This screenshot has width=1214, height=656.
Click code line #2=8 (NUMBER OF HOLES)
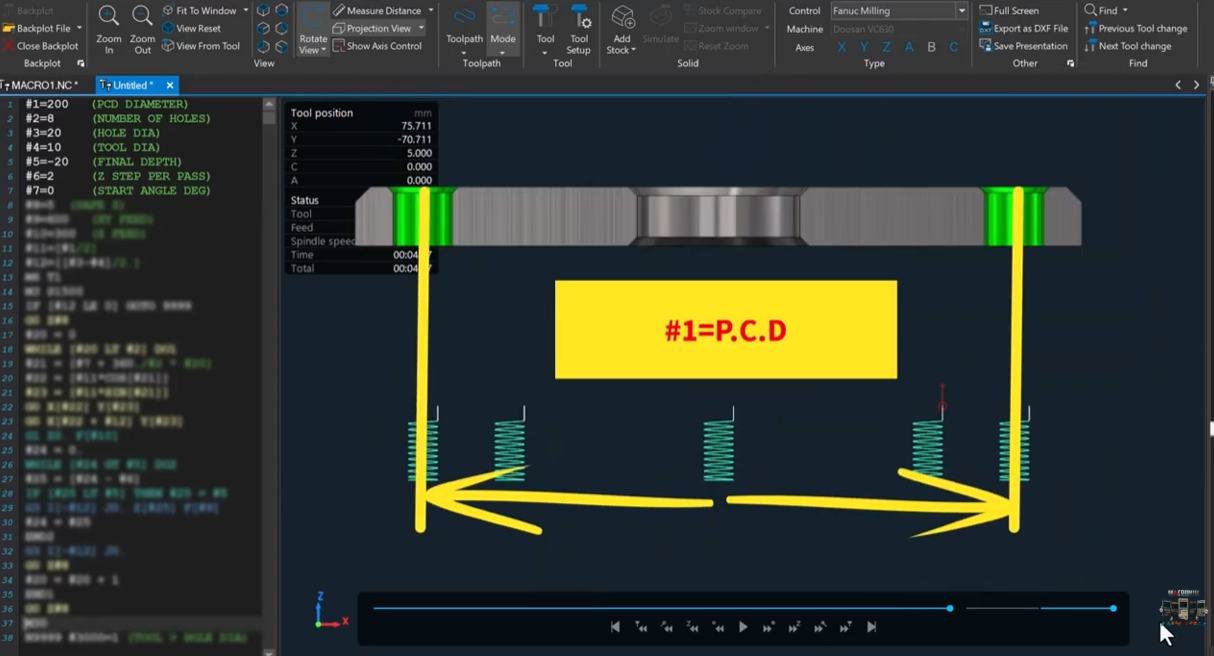pos(118,118)
